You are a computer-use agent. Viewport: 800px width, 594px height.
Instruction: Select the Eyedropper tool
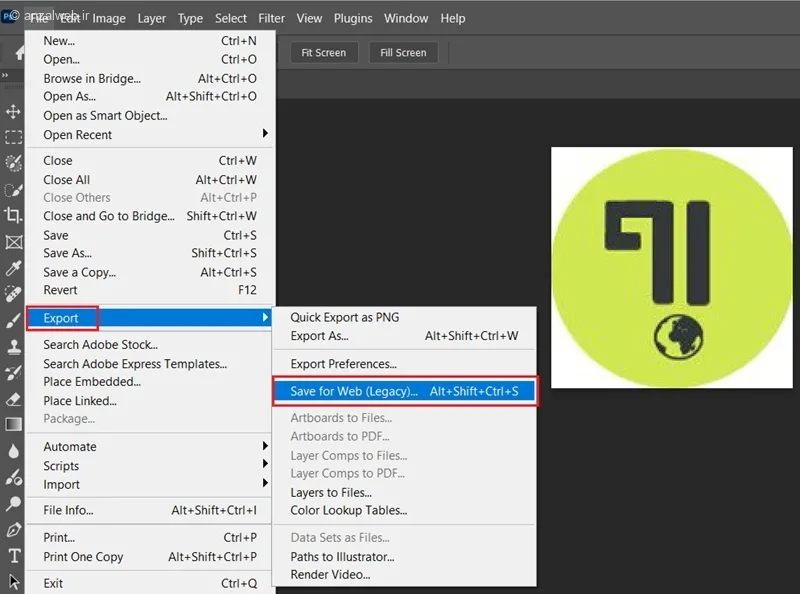pos(13,268)
